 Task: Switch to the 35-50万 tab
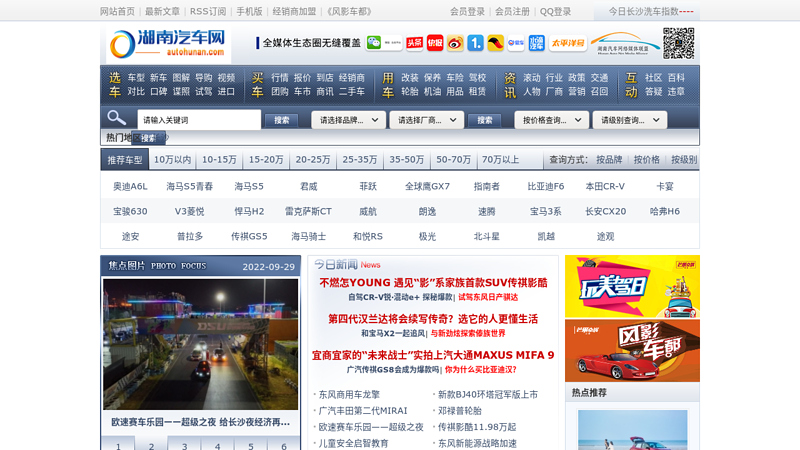[x=407, y=160]
